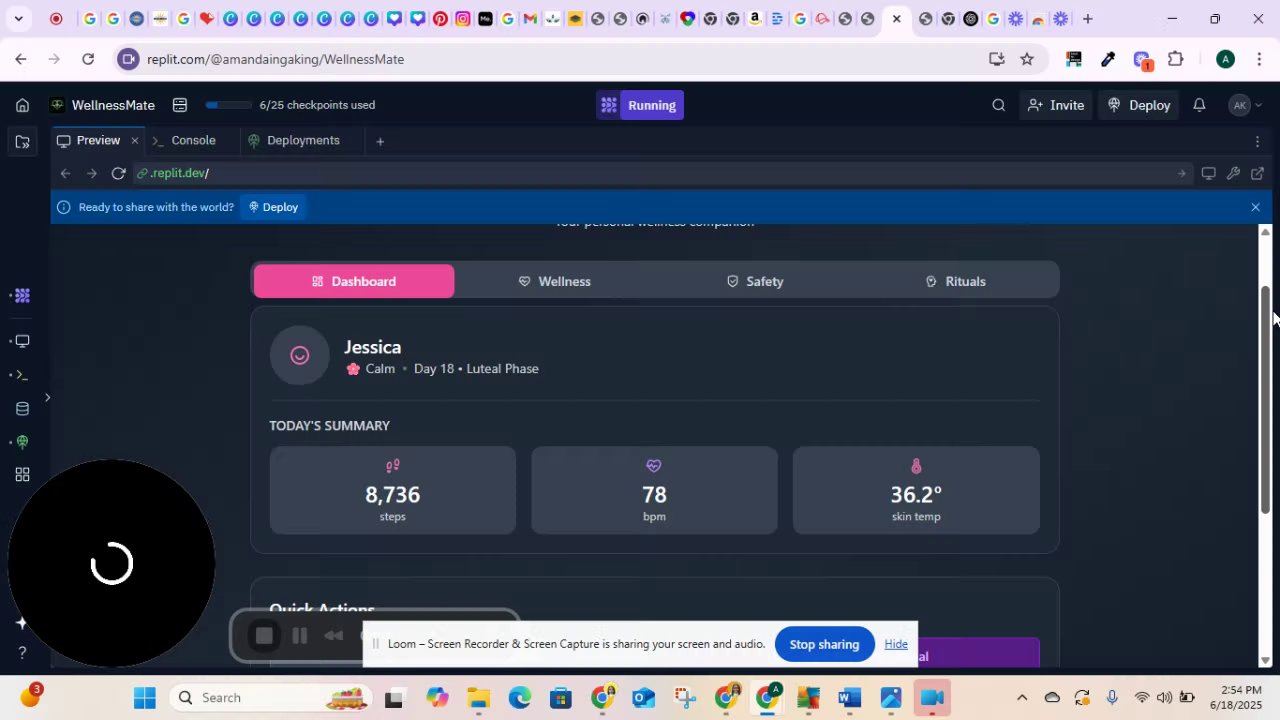Open browser extensions puzzle icon
The width and height of the screenshot is (1280, 720).
point(1176,59)
